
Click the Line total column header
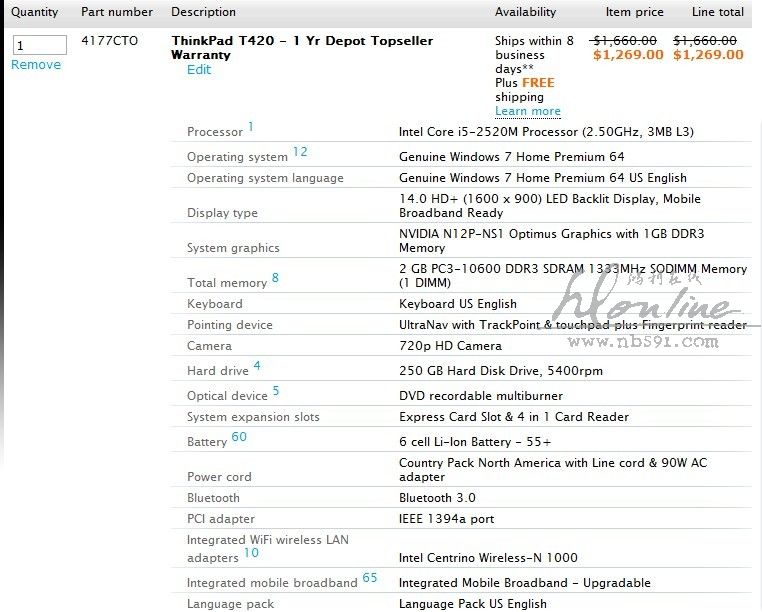(718, 12)
